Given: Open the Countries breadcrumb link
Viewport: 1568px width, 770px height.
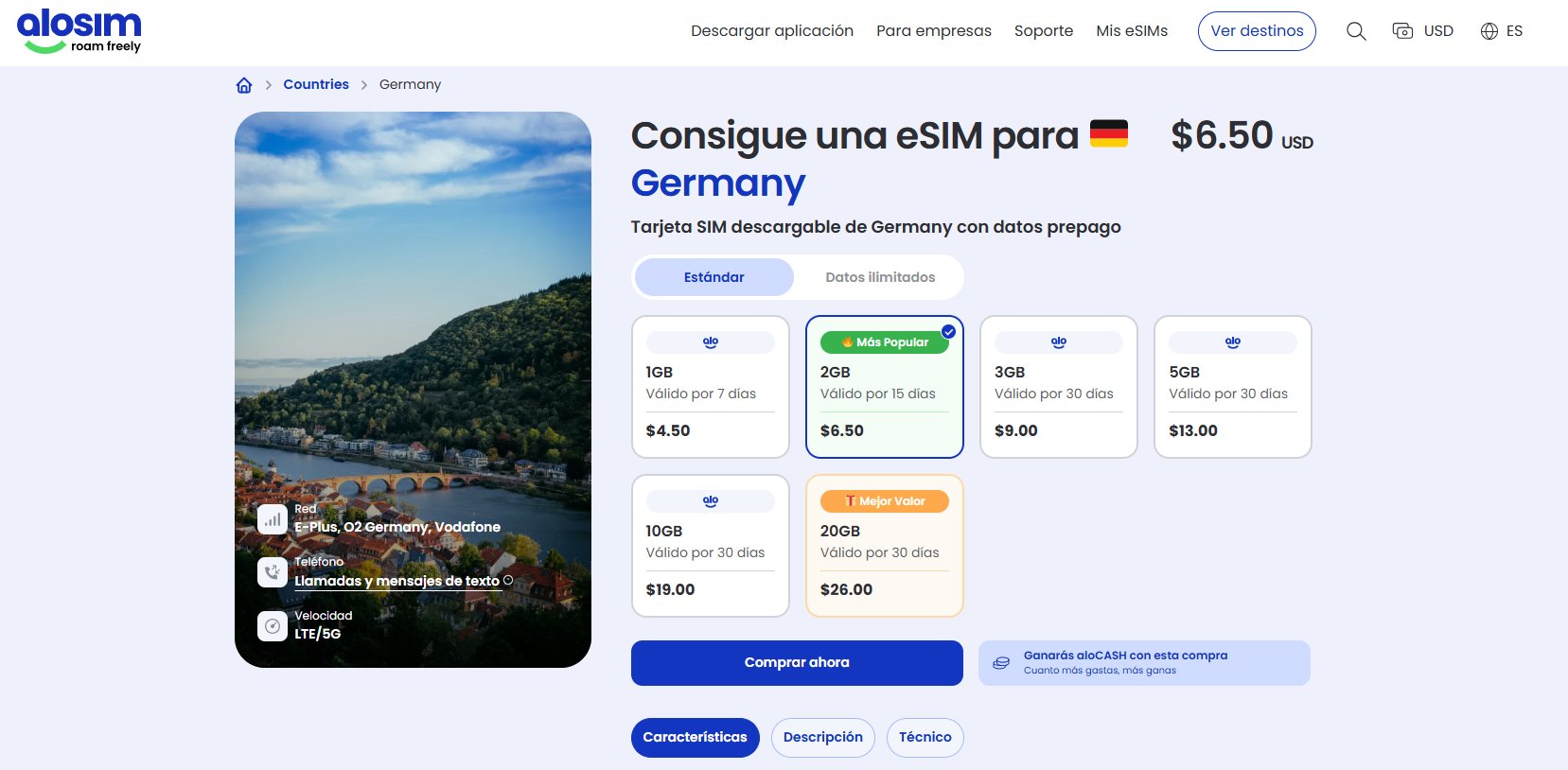Looking at the screenshot, I should [x=316, y=84].
